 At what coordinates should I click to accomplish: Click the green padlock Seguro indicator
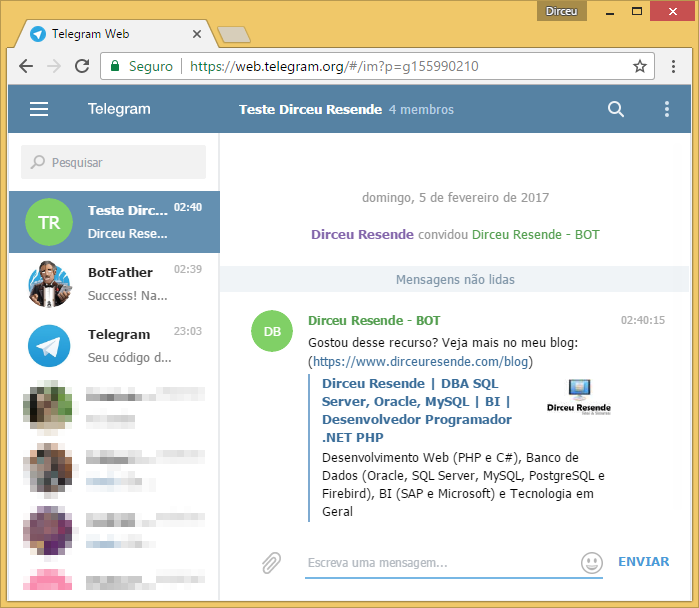pyautogui.click(x=141, y=66)
